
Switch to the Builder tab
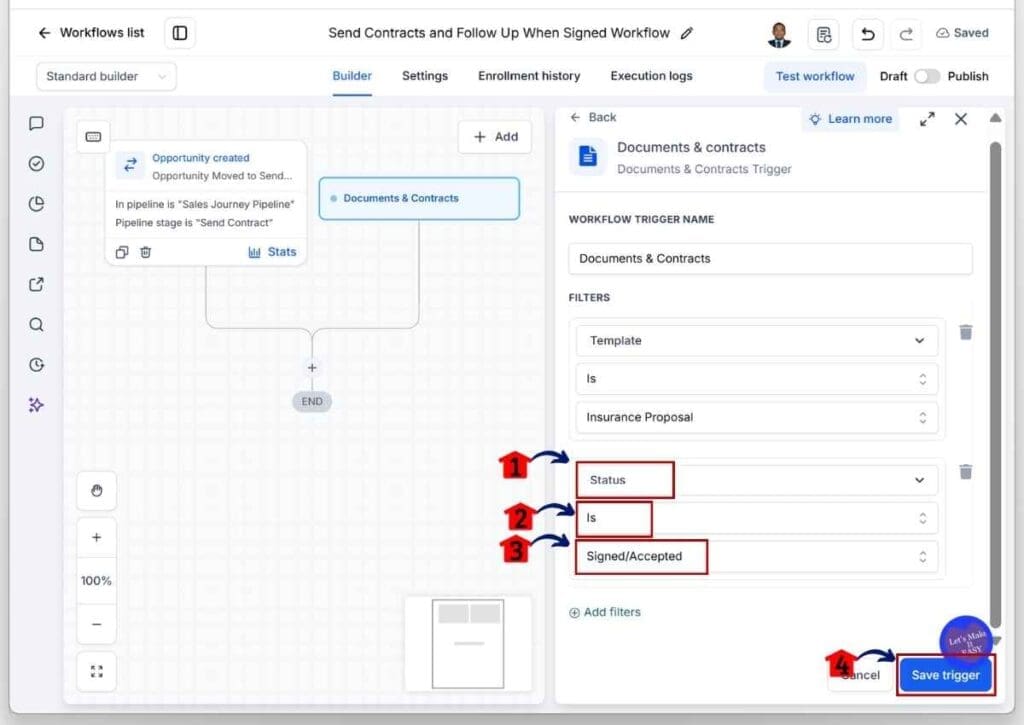(x=352, y=76)
